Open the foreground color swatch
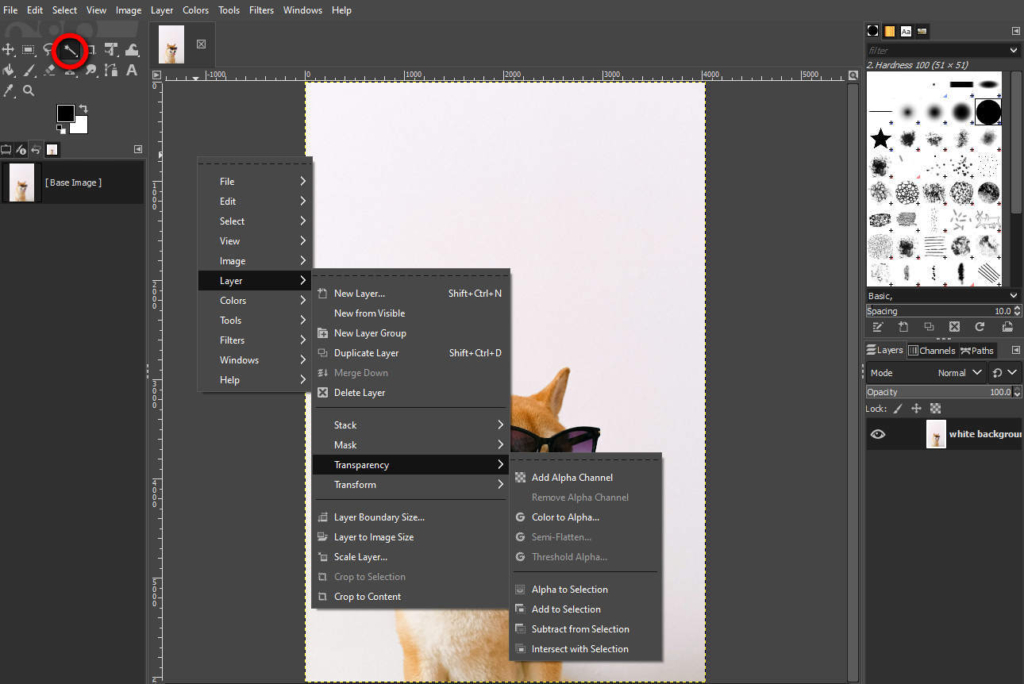 pyautogui.click(x=65, y=113)
